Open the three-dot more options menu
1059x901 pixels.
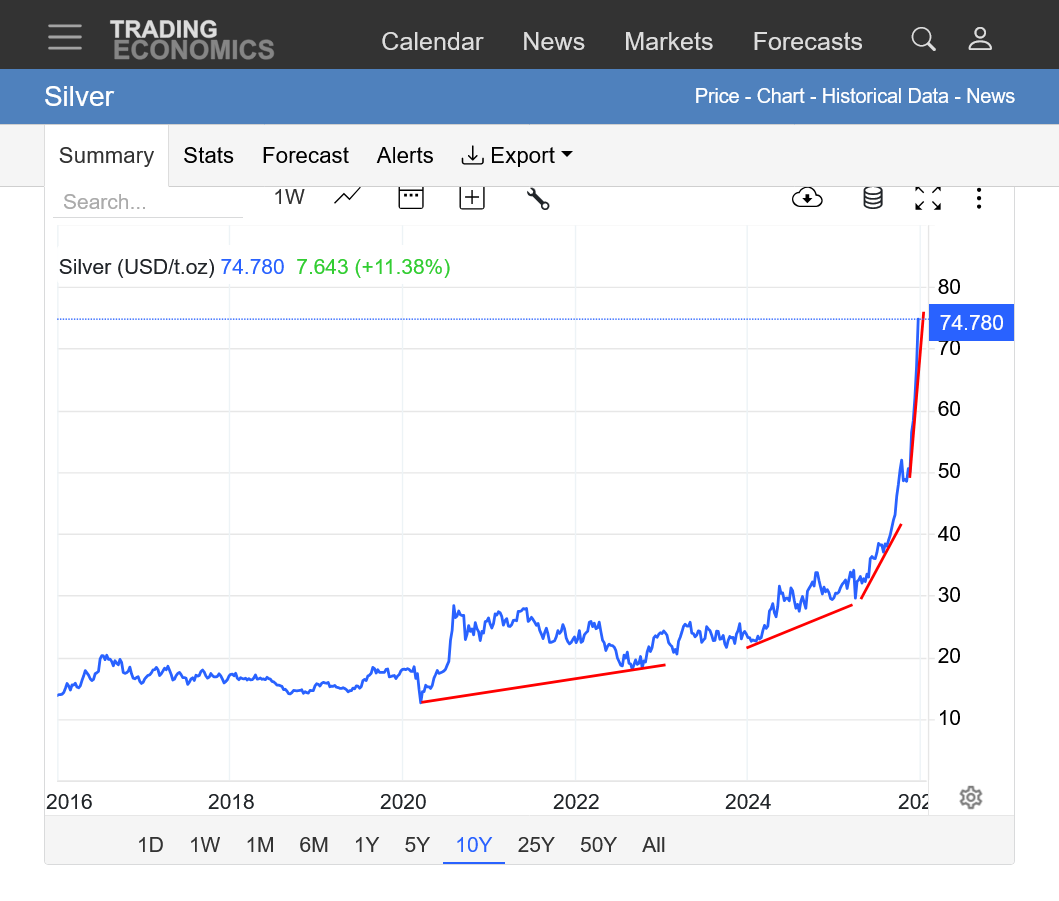[979, 198]
